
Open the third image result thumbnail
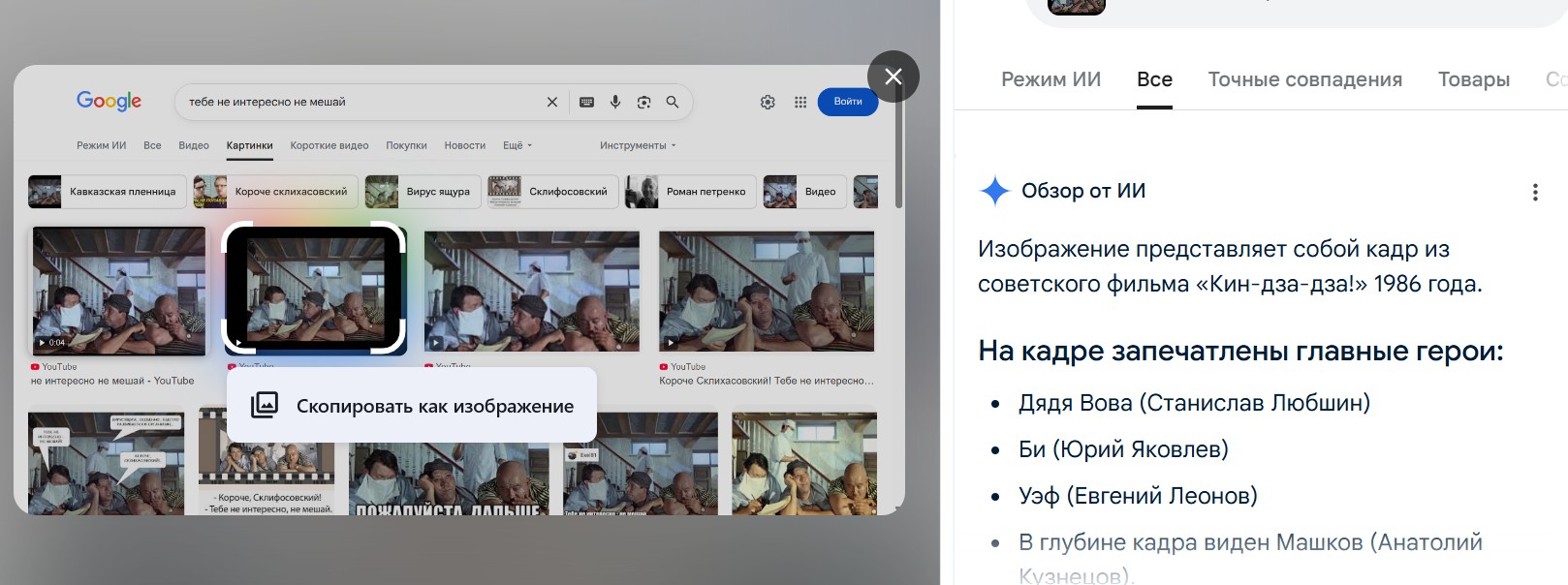coord(532,291)
